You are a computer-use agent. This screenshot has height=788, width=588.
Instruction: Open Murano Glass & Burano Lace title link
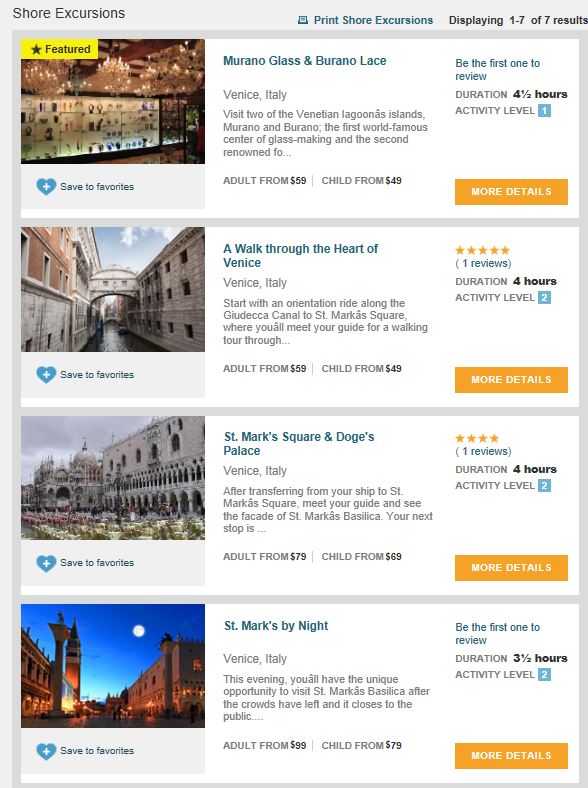coord(305,61)
